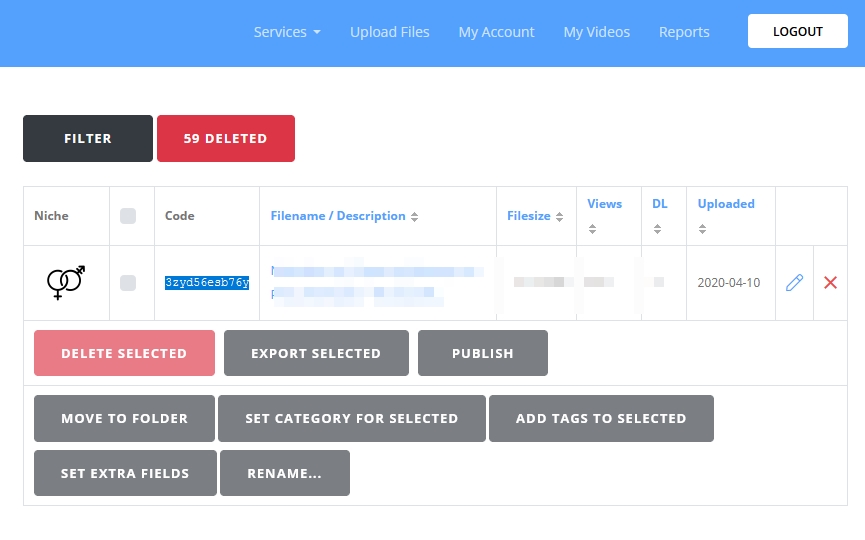Click the LOGOUT button
The width and height of the screenshot is (865, 540).
click(x=798, y=31)
